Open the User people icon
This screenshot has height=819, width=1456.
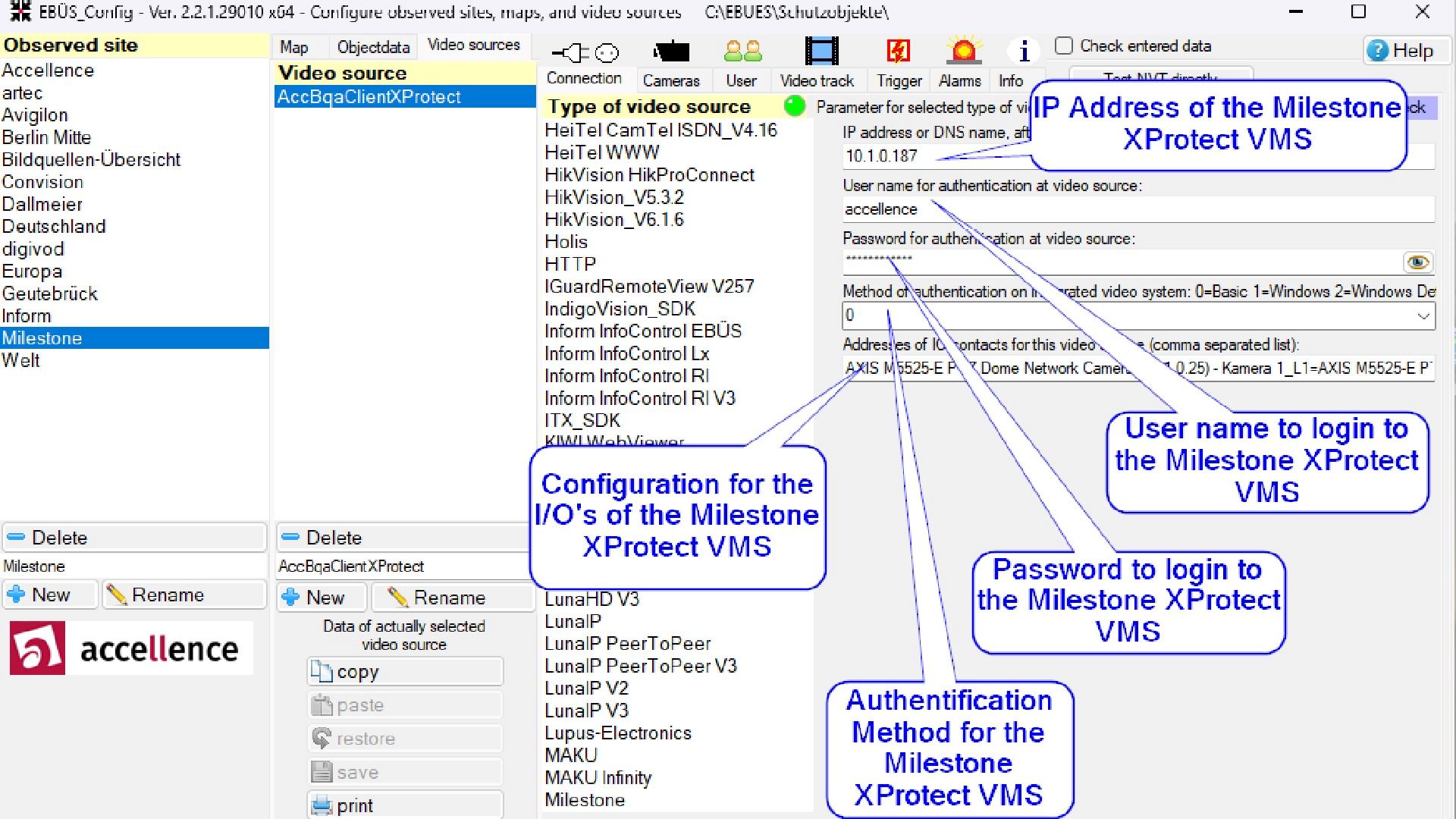pos(742,52)
